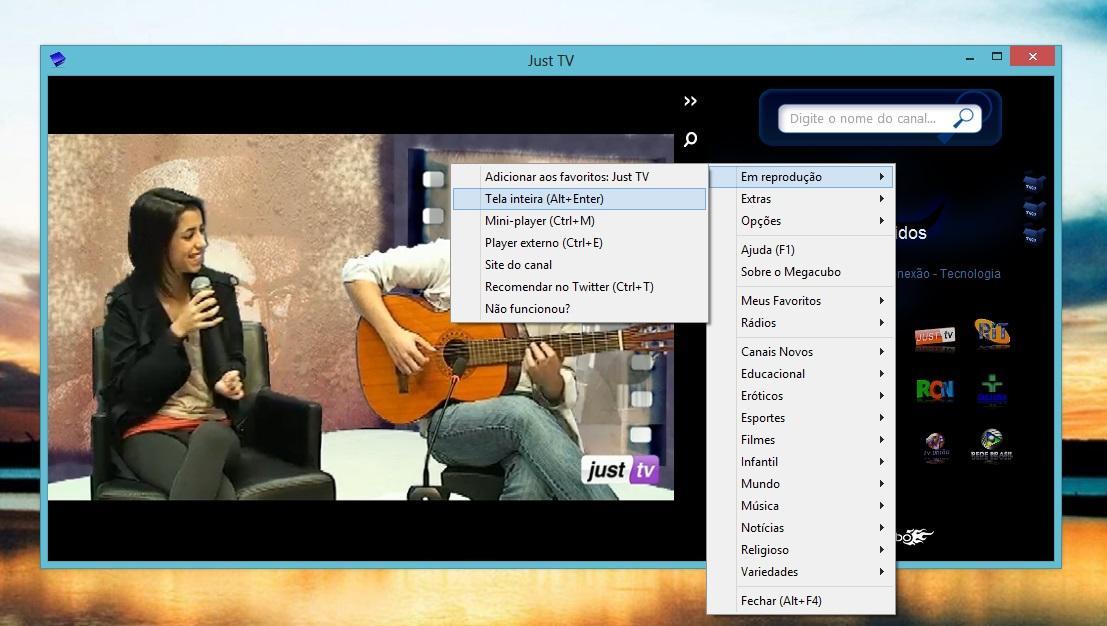Expand the Esportes category
Image resolution: width=1107 pixels, height=626 pixels.
801,417
